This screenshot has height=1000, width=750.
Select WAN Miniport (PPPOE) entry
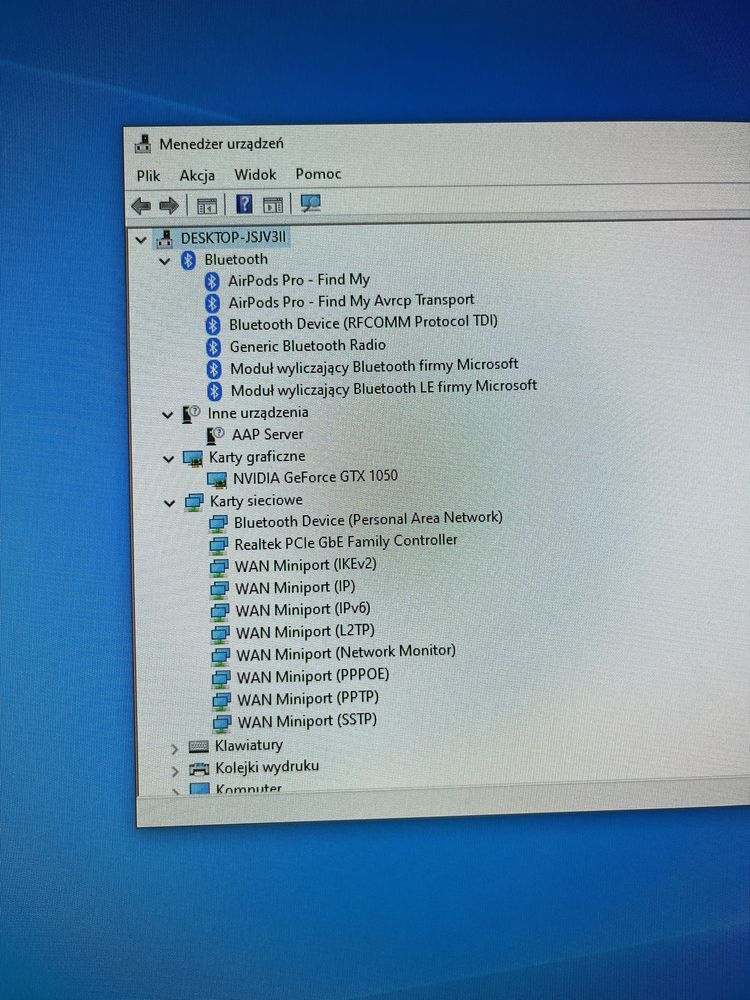tap(313, 676)
